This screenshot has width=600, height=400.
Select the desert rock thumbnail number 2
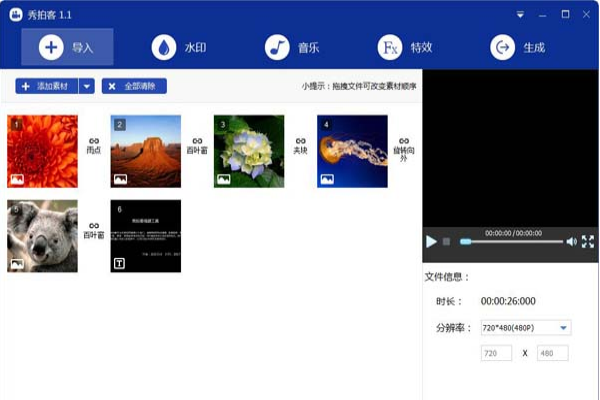(x=146, y=151)
